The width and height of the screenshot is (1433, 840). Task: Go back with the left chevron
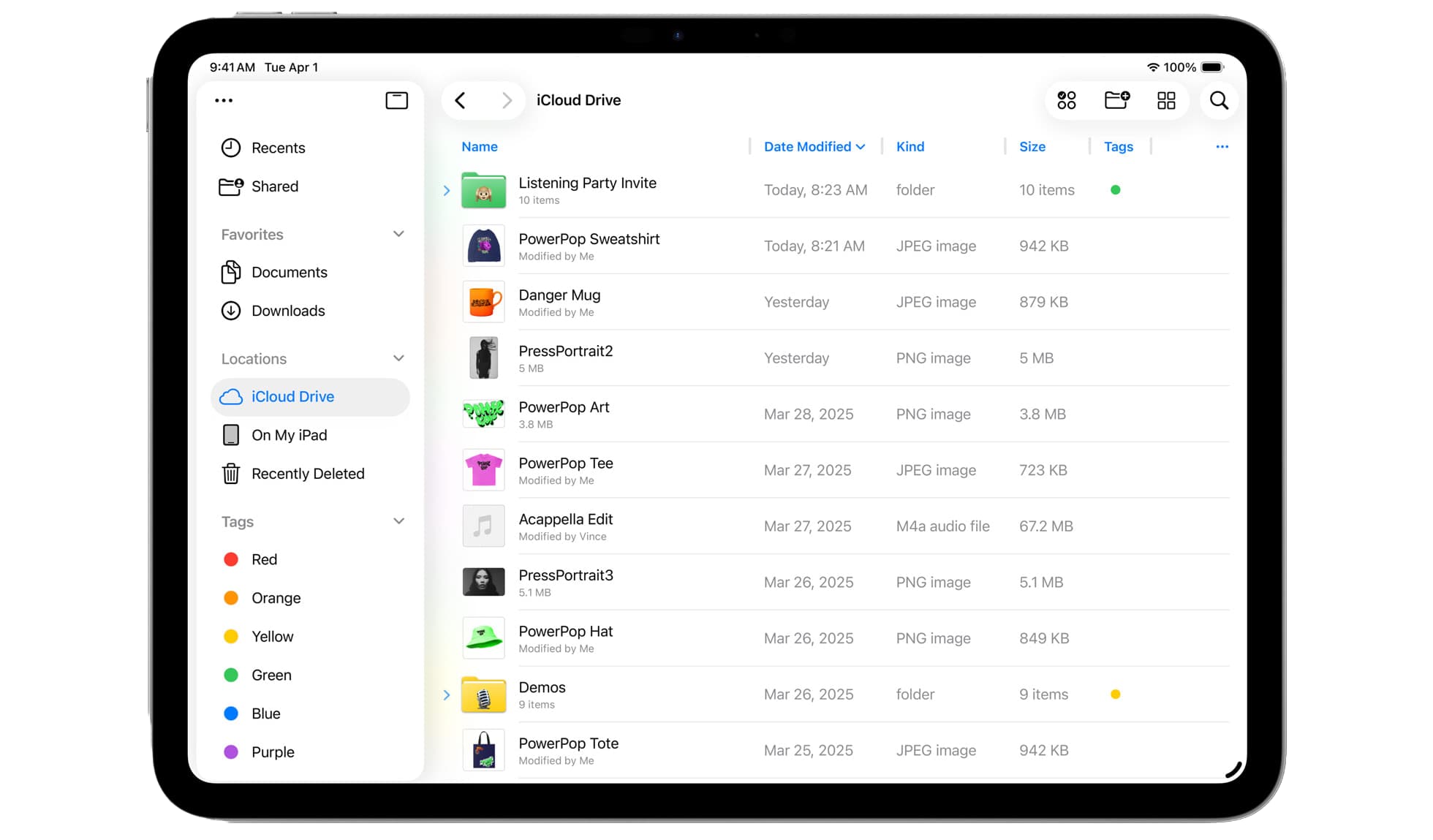pyautogui.click(x=460, y=100)
